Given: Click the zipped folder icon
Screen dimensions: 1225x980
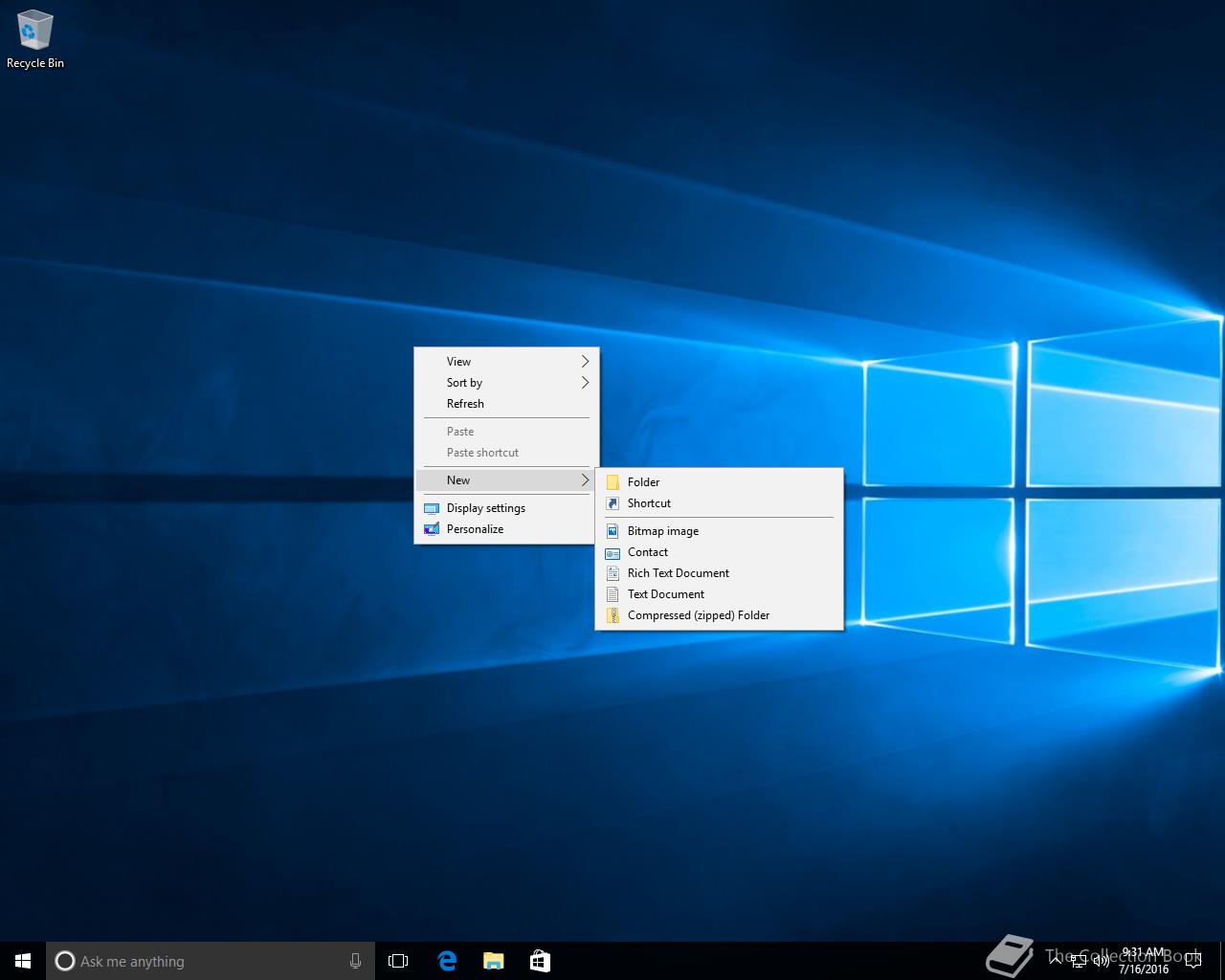Looking at the screenshot, I should (612, 615).
